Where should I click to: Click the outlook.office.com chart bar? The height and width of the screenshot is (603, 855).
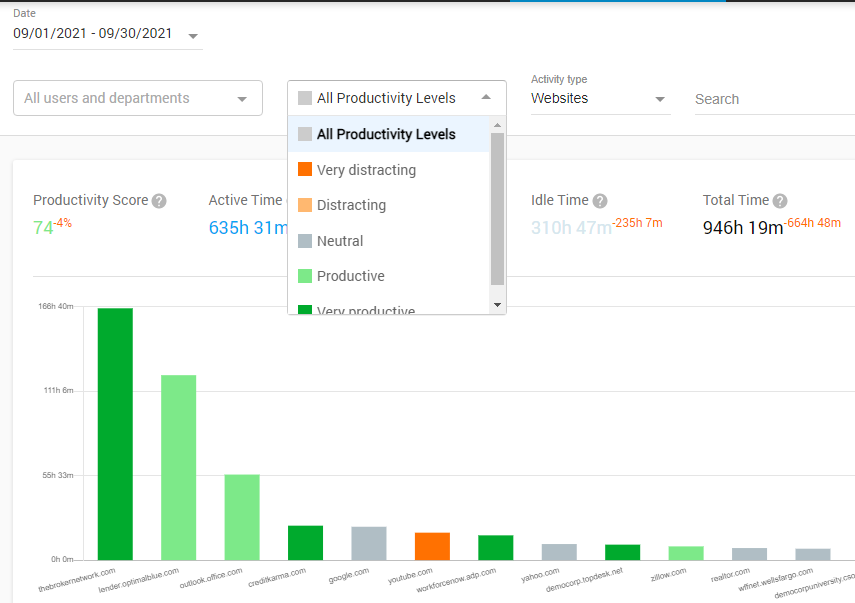pyautogui.click(x=242, y=517)
